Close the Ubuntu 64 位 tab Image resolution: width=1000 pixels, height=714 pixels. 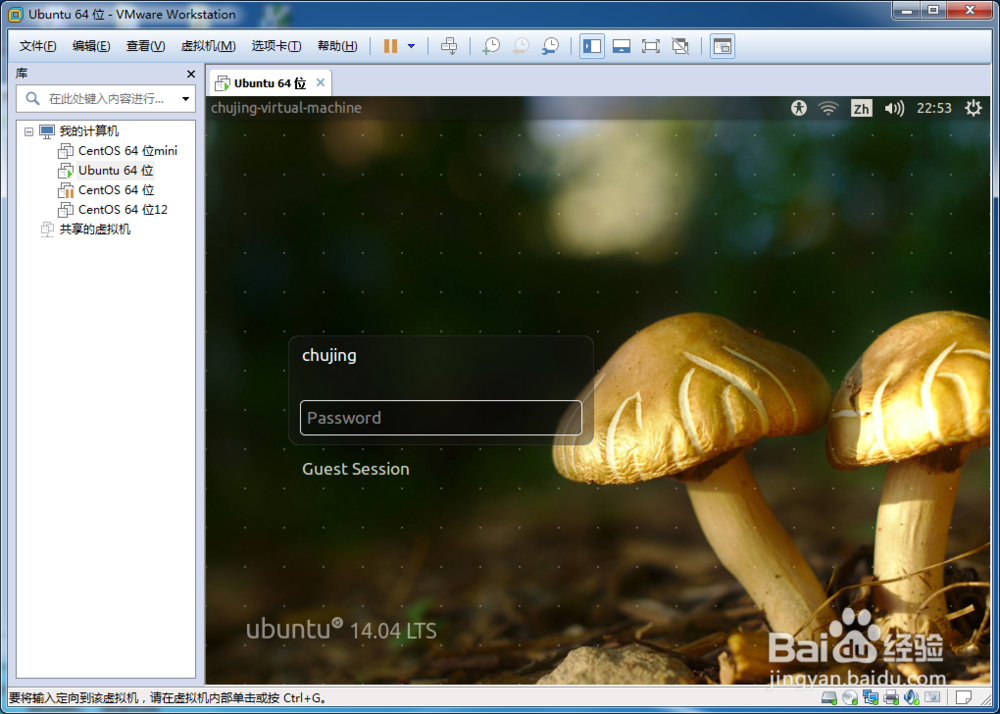point(321,83)
